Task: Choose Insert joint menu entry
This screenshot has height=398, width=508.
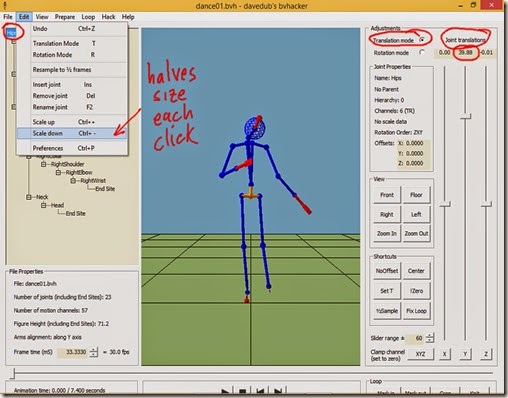Action: [x=72, y=85]
